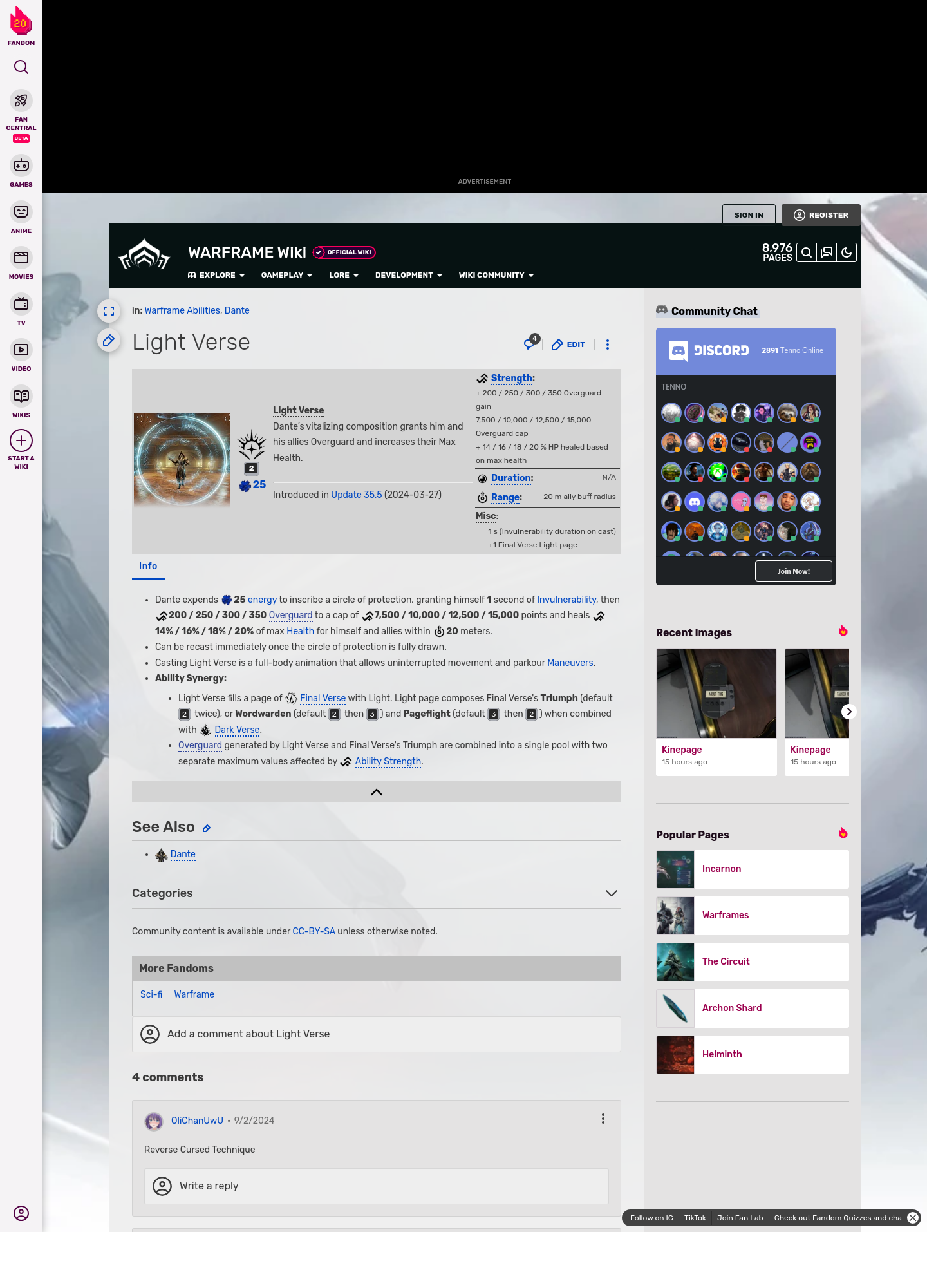Follow the Range link in the infobox
The height and width of the screenshot is (1288, 927).
coord(505,497)
